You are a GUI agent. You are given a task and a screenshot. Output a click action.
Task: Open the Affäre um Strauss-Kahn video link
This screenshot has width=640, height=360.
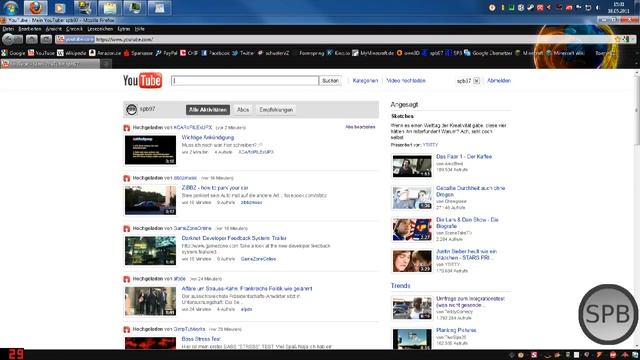tap(247, 289)
